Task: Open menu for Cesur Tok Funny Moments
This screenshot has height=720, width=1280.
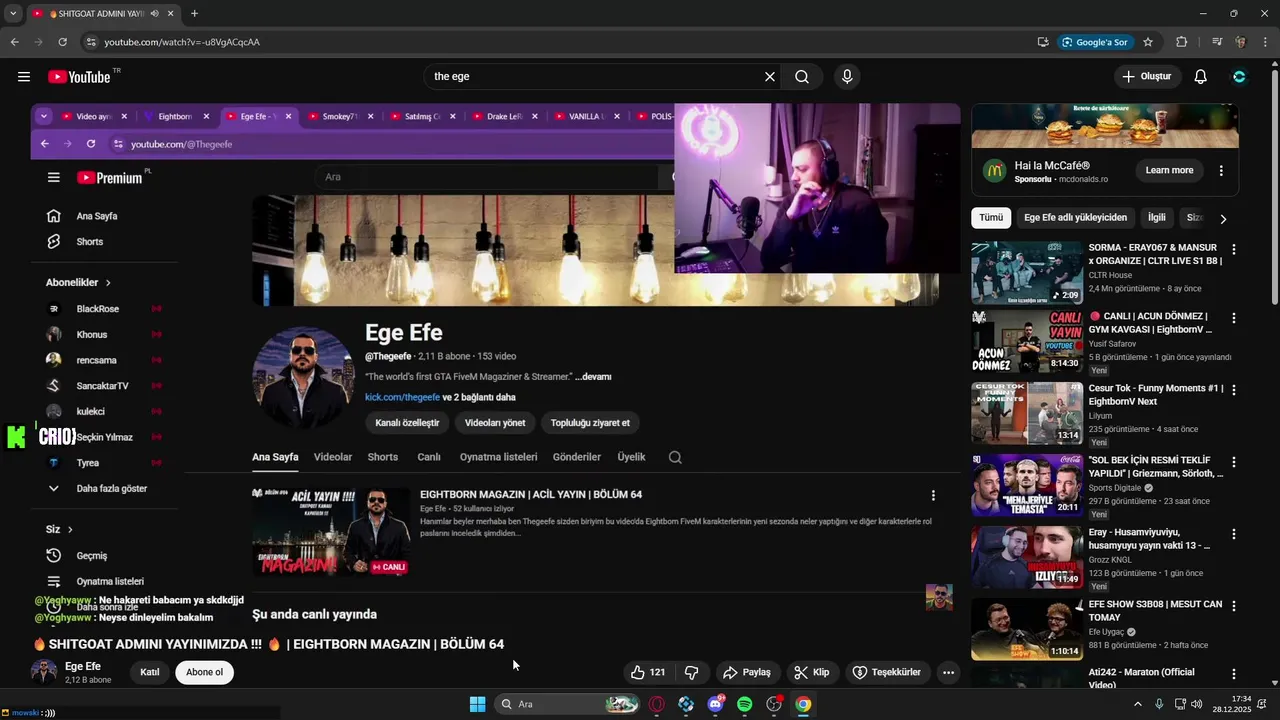Action: tap(1233, 390)
